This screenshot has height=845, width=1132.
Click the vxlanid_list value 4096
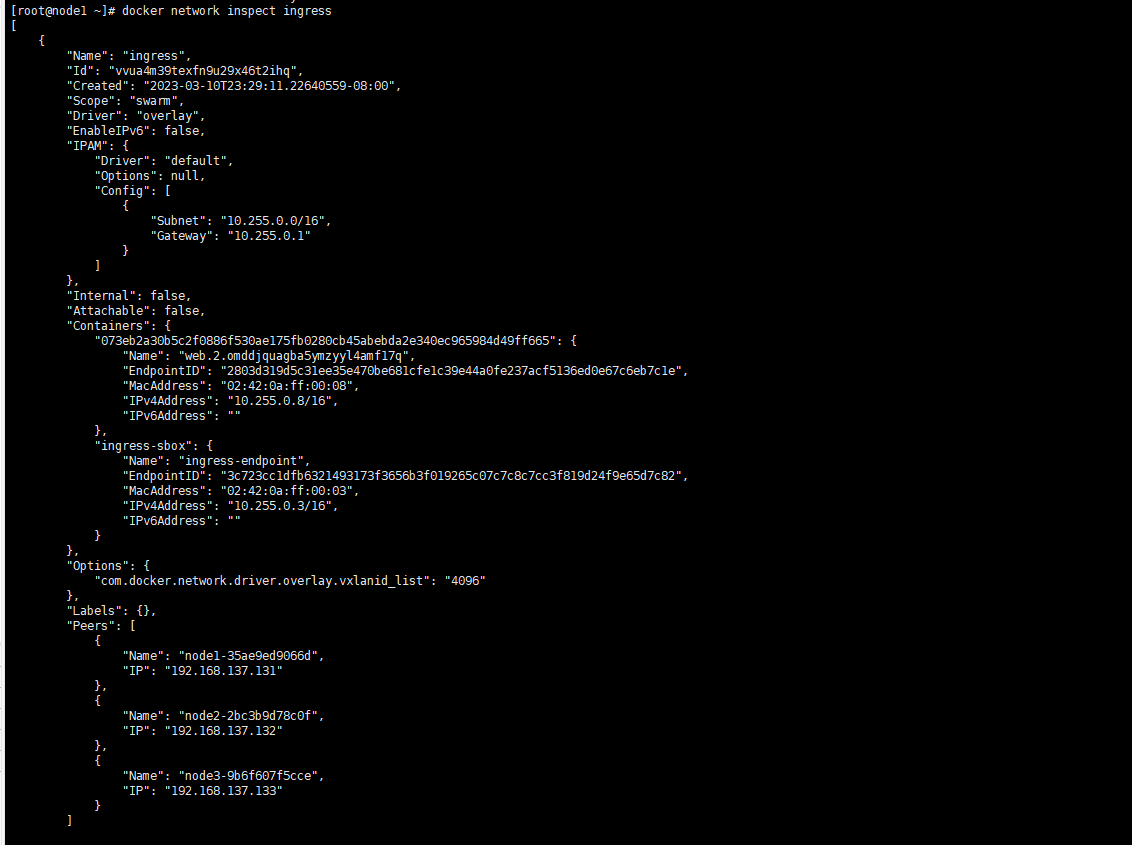pyautogui.click(x=465, y=581)
